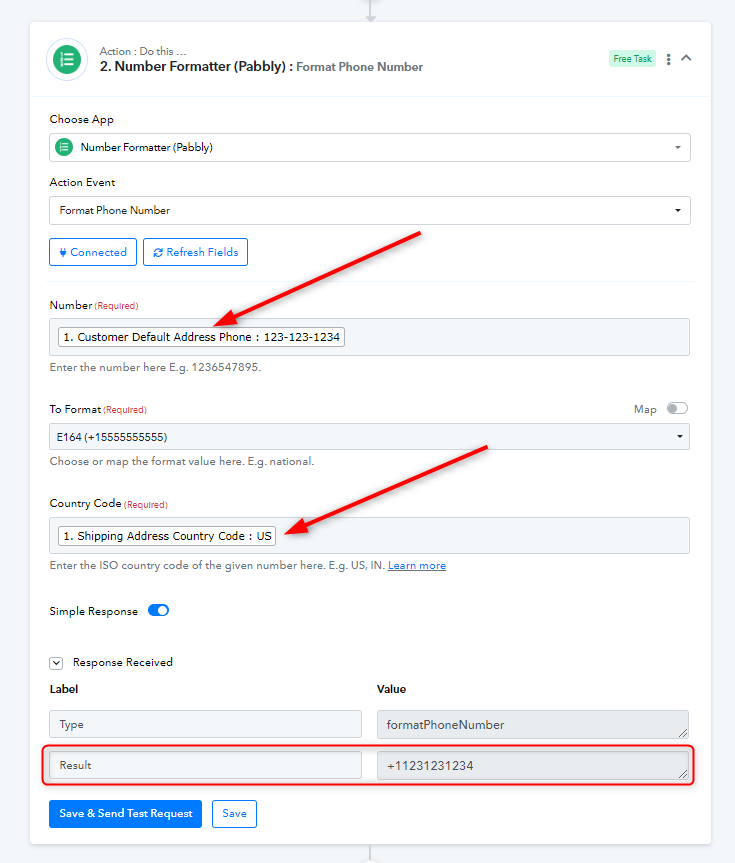Click the Number Formatter app icon in header

pyautogui.click(x=67, y=59)
